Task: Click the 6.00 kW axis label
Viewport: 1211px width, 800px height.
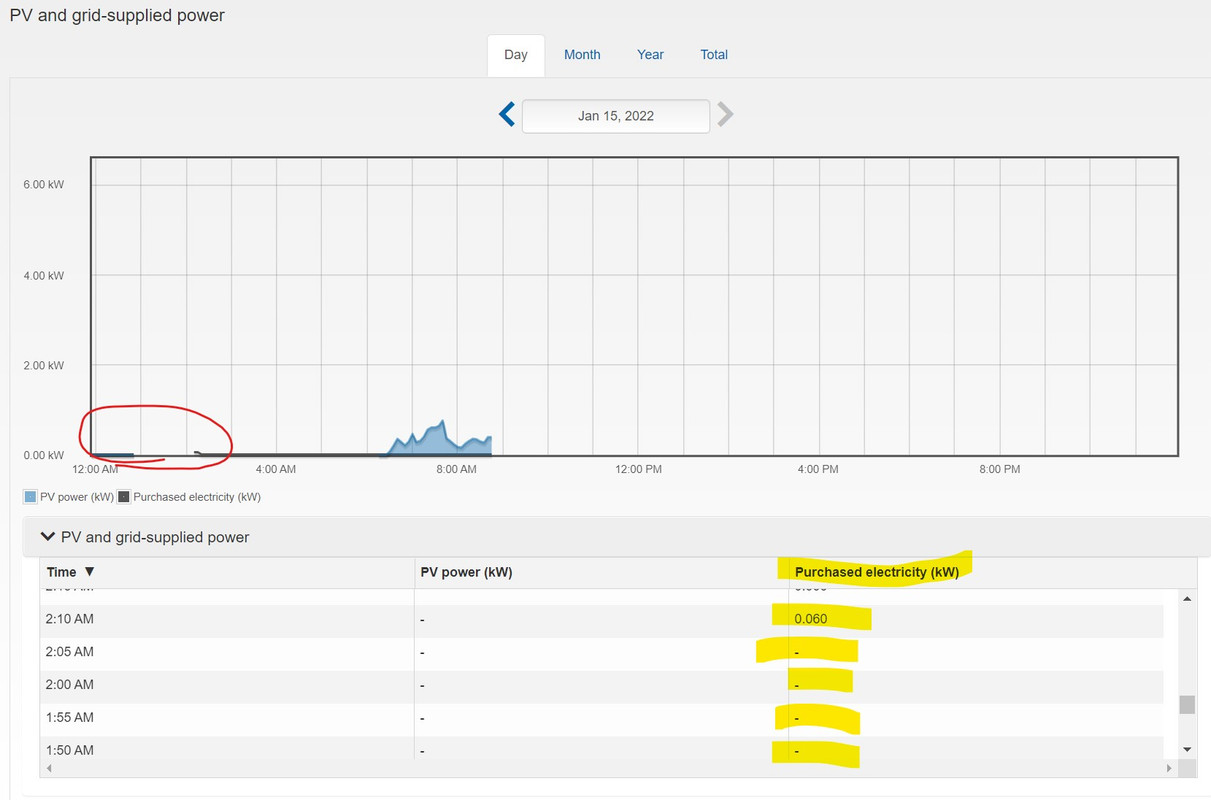Action: (44, 185)
